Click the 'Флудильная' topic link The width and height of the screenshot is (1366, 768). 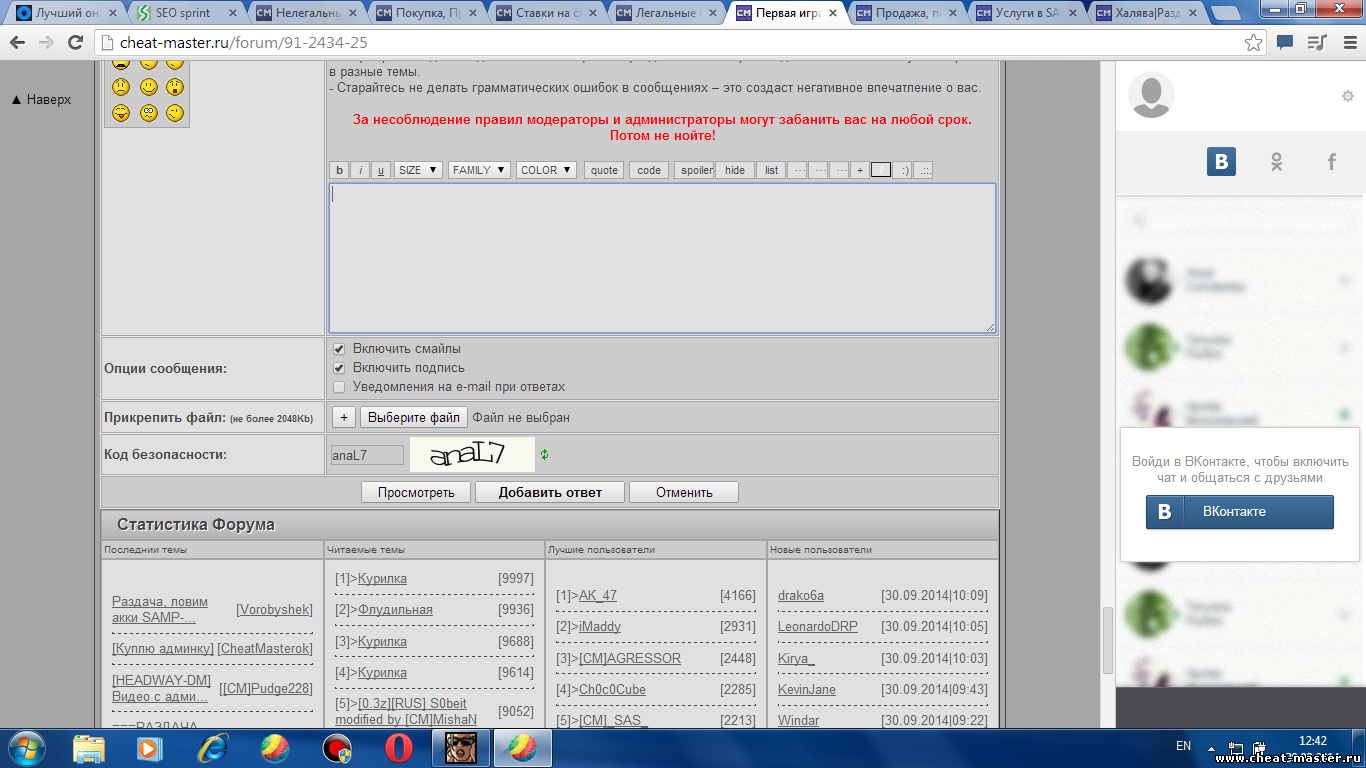coord(395,610)
